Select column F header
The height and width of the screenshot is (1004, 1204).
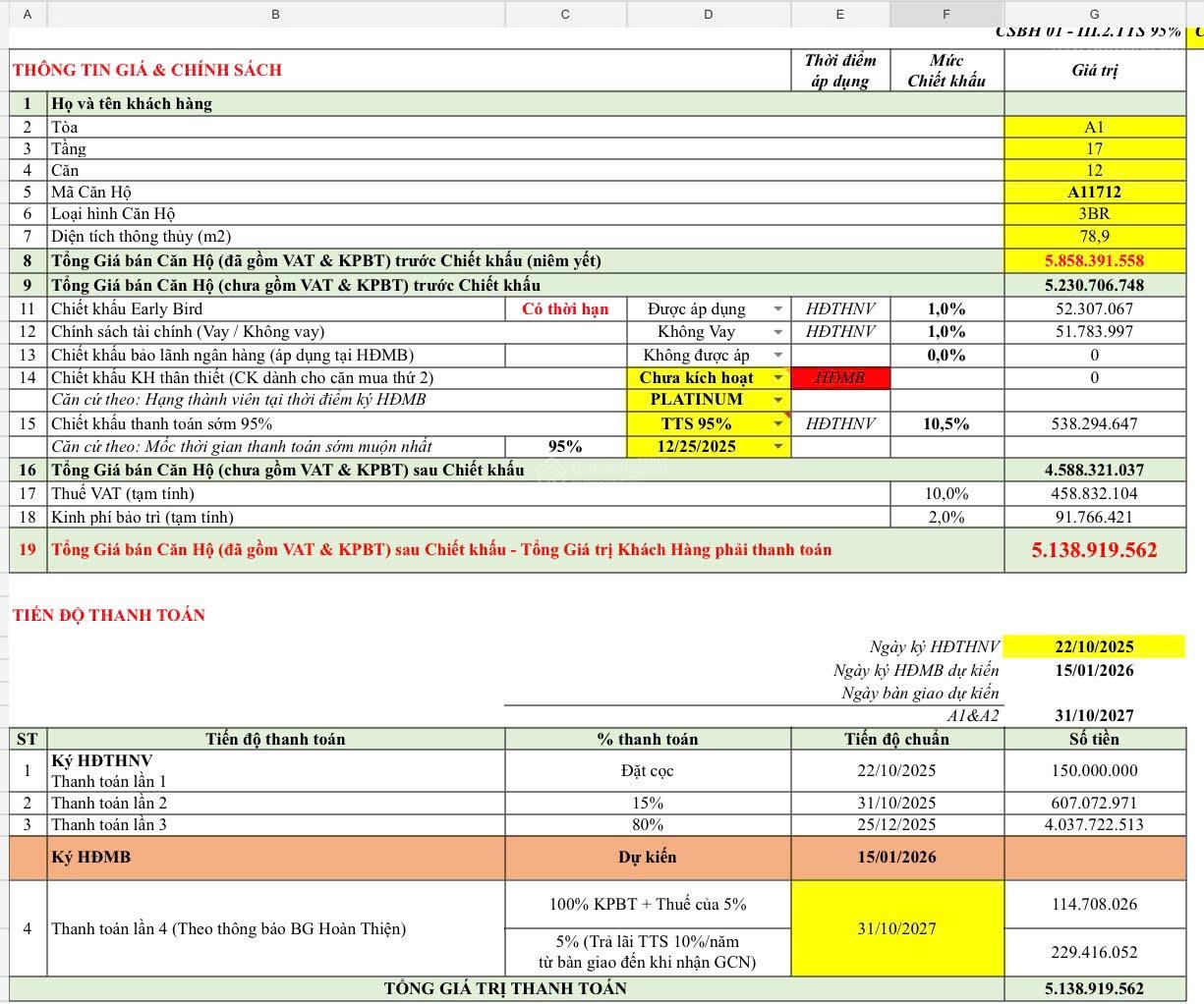pyautogui.click(x=946, y=14)
